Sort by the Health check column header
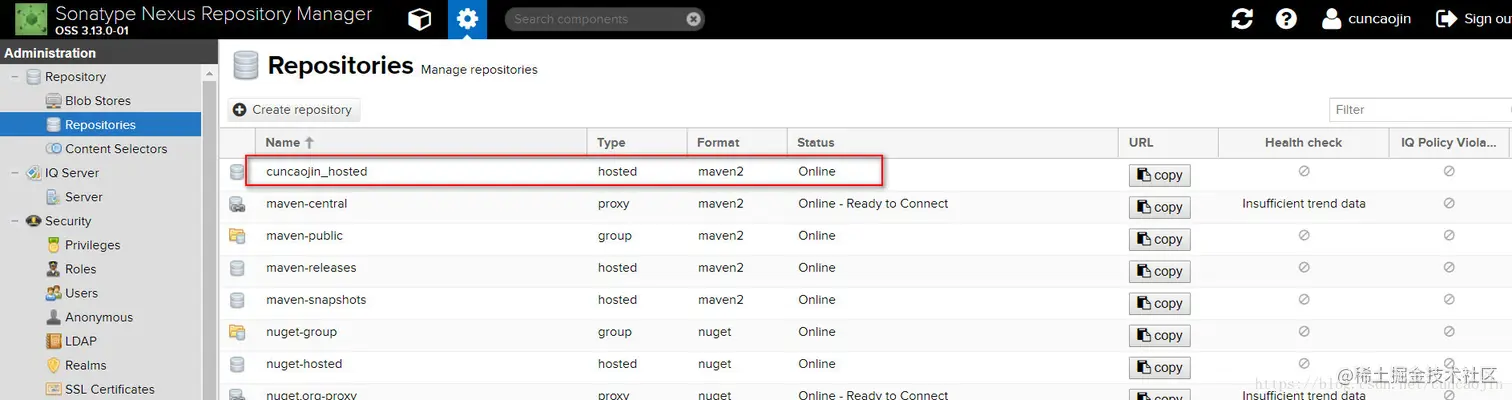This screenshot has width=1512, height=400. 1303,143
